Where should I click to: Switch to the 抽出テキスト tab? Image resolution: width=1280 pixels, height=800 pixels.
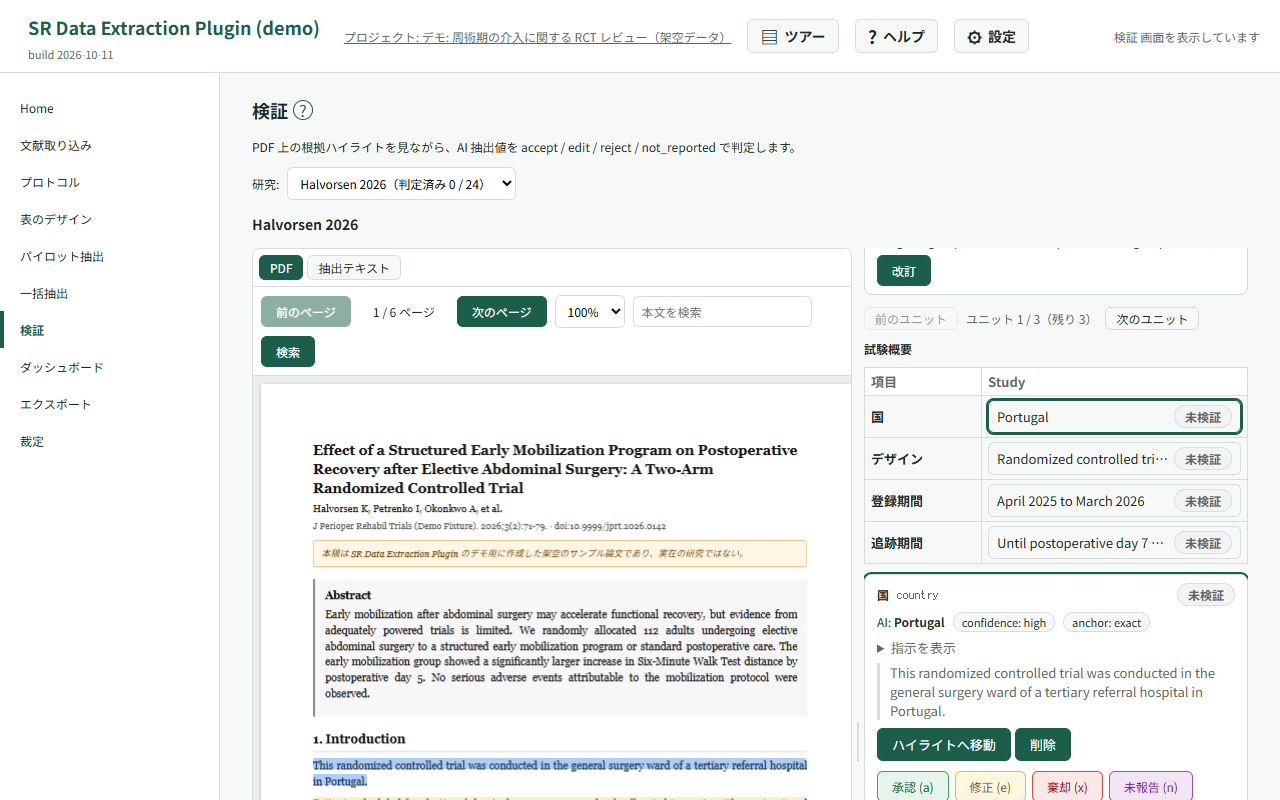[x=354, y=268]
